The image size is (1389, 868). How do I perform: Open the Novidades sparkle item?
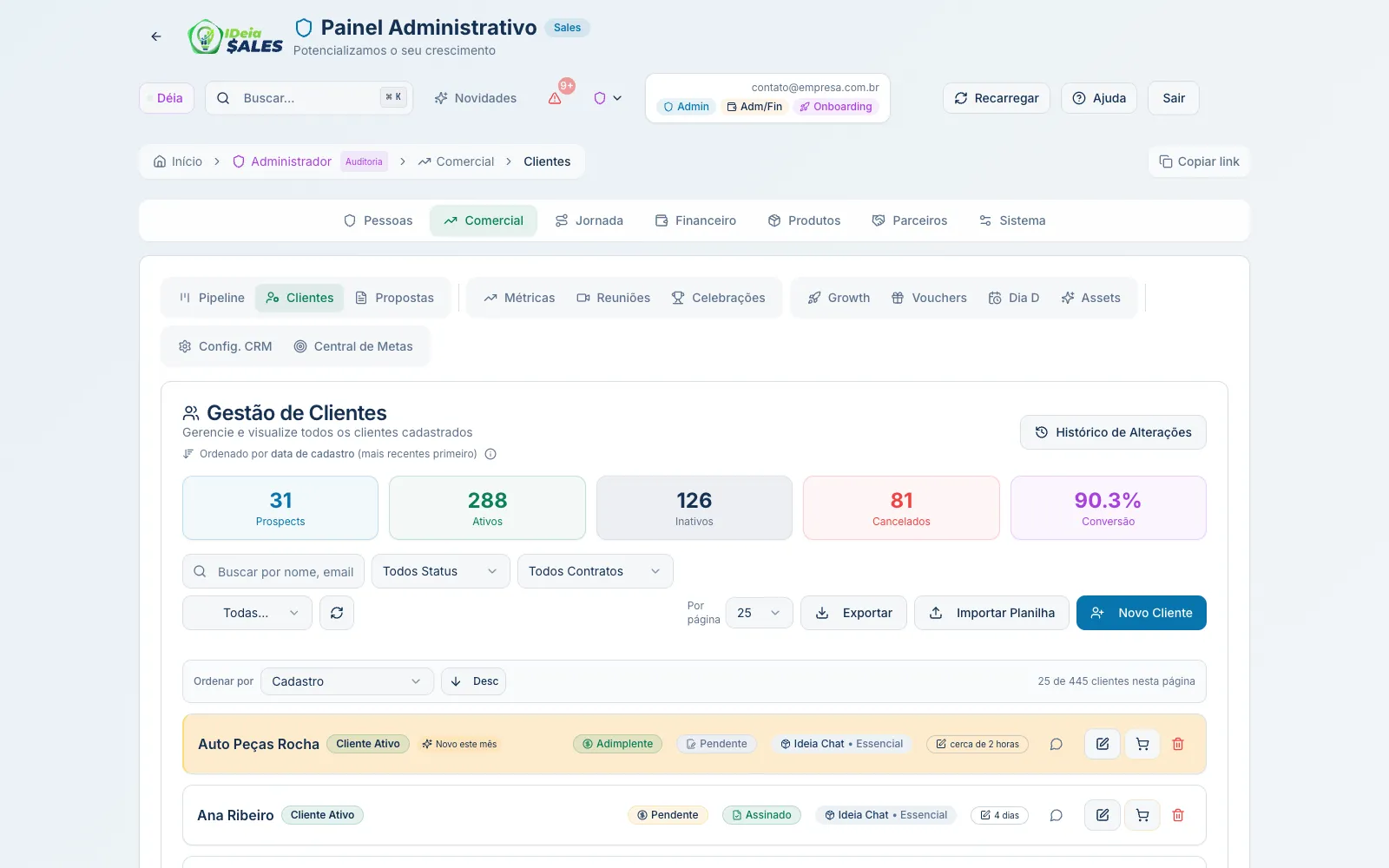476,98
